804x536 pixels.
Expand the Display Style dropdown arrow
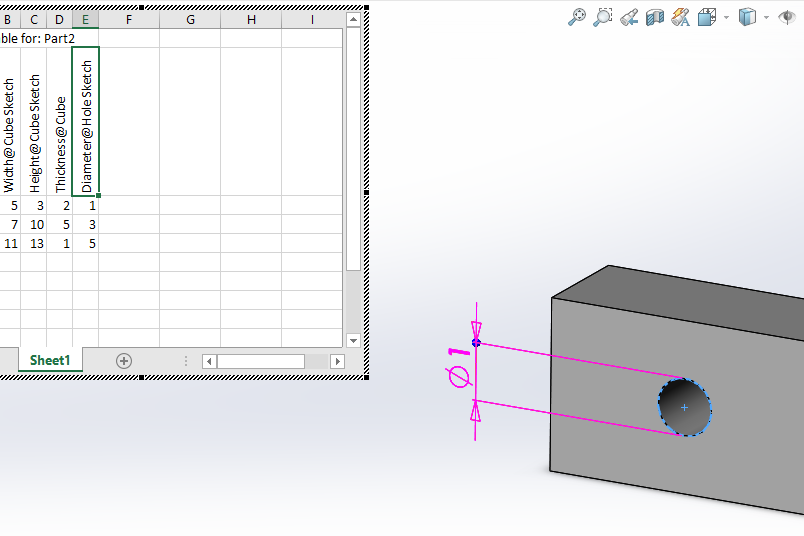pos(766,18)
